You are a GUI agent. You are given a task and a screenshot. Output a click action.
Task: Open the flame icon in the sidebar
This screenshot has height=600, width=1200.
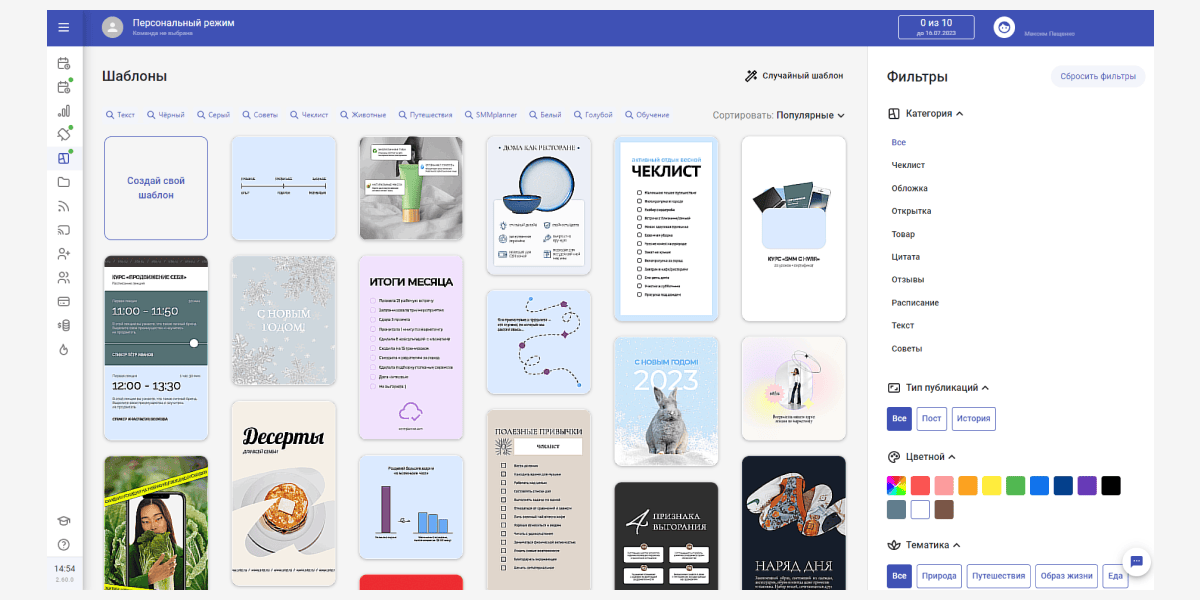pos(64,349)
